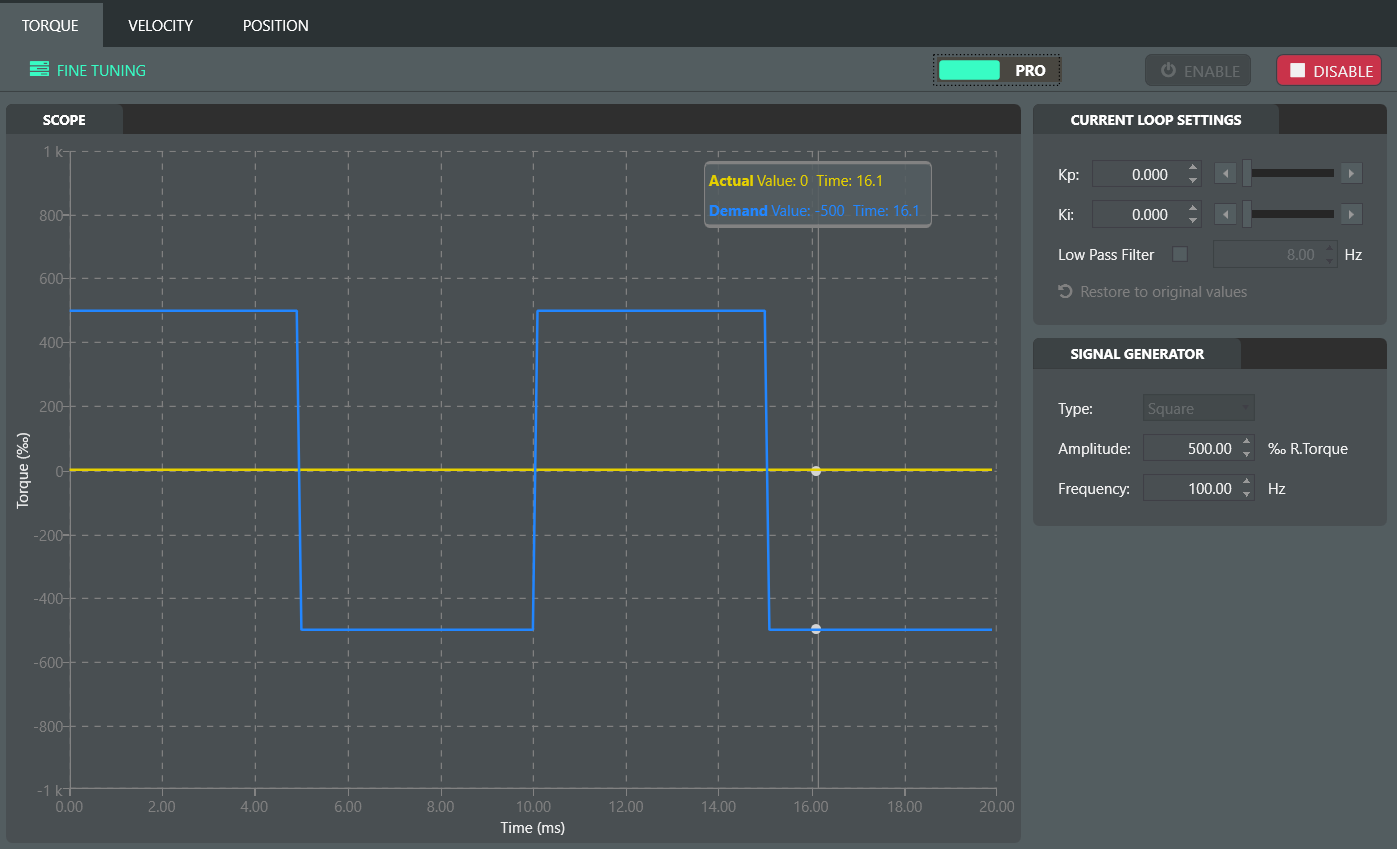Open the signal Type dropdown

coord(1198,408)
